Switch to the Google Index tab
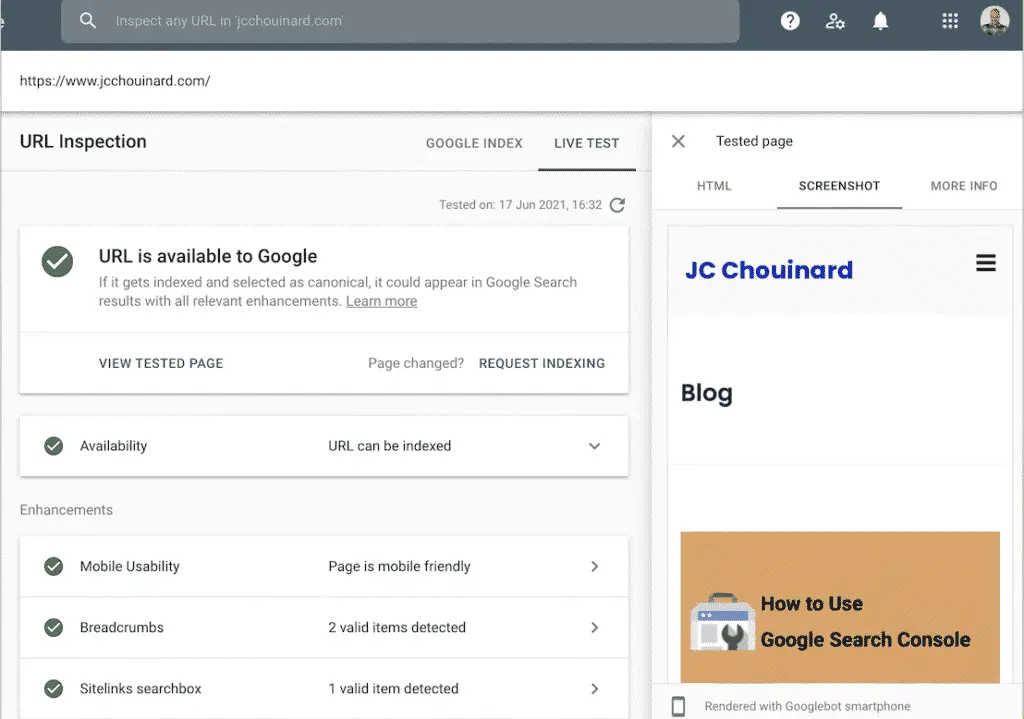This screenshot has width=1024, height=719. (x=474, y=143)
